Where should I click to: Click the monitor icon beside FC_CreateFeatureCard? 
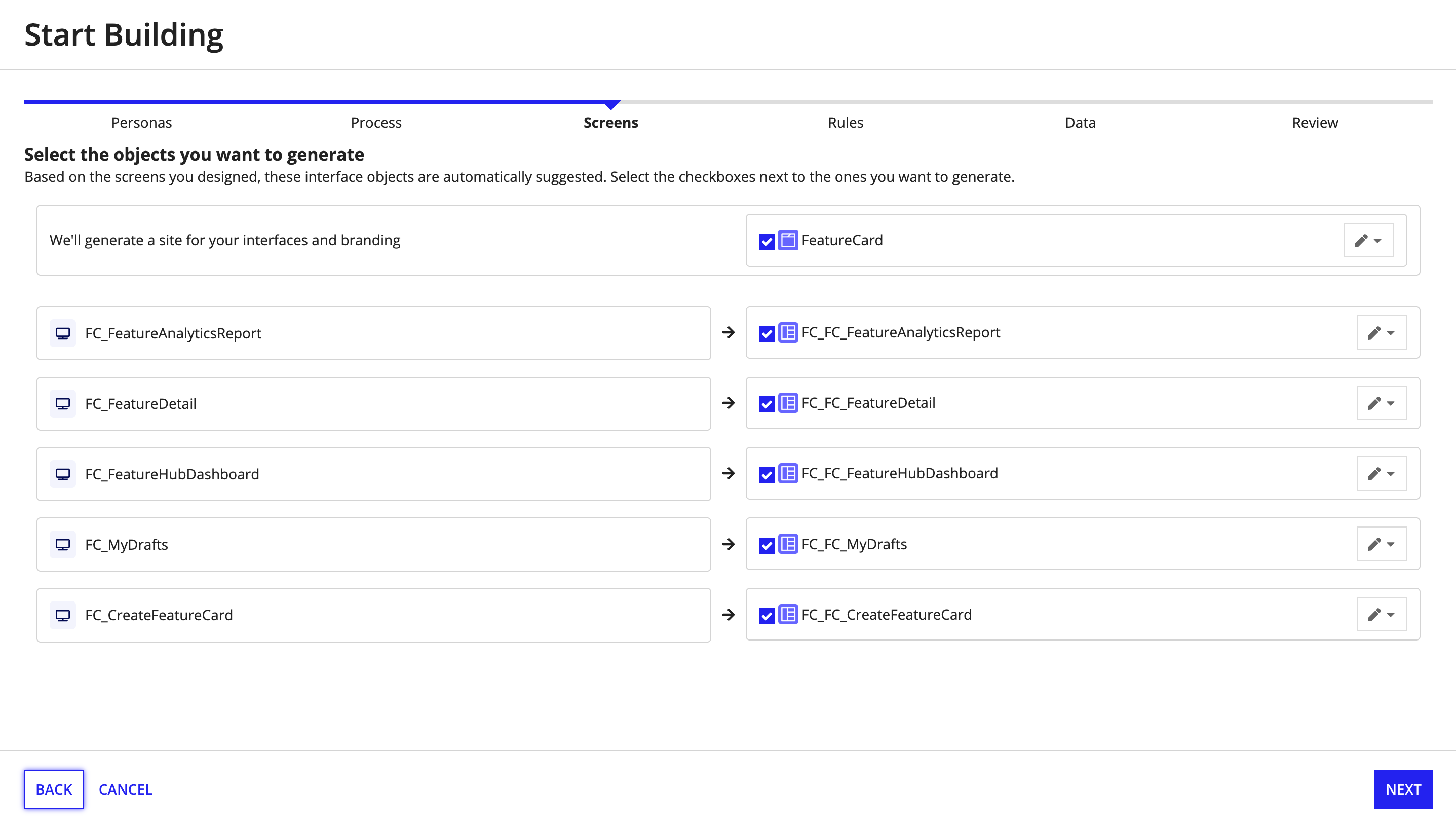tap(62, 615)
